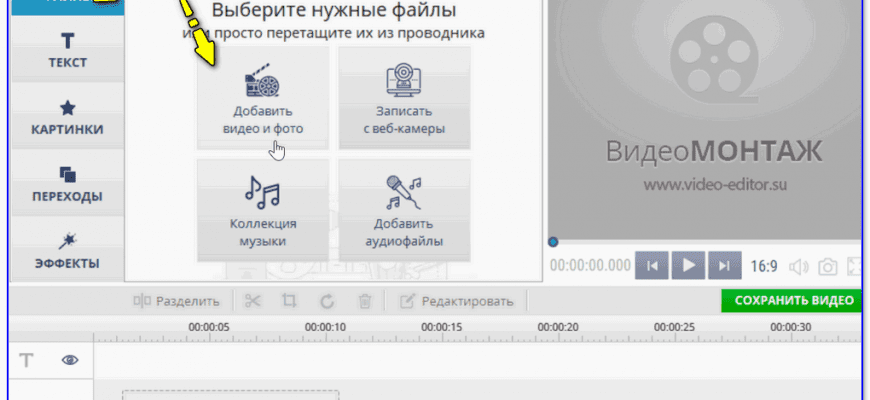
Task: Toggle text track eye visibility
Action: [x=69, y=360]
